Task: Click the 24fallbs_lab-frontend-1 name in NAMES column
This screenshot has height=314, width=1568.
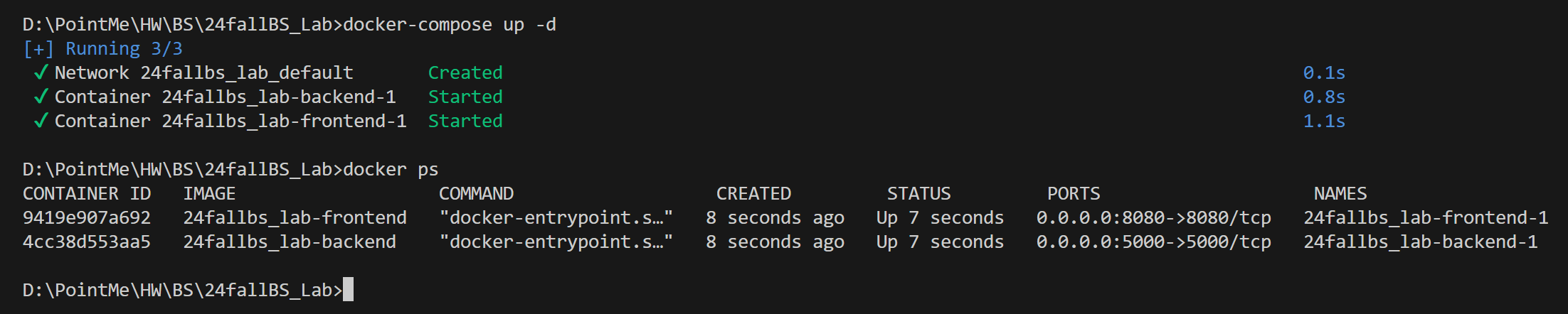Action: point(1426,217)
